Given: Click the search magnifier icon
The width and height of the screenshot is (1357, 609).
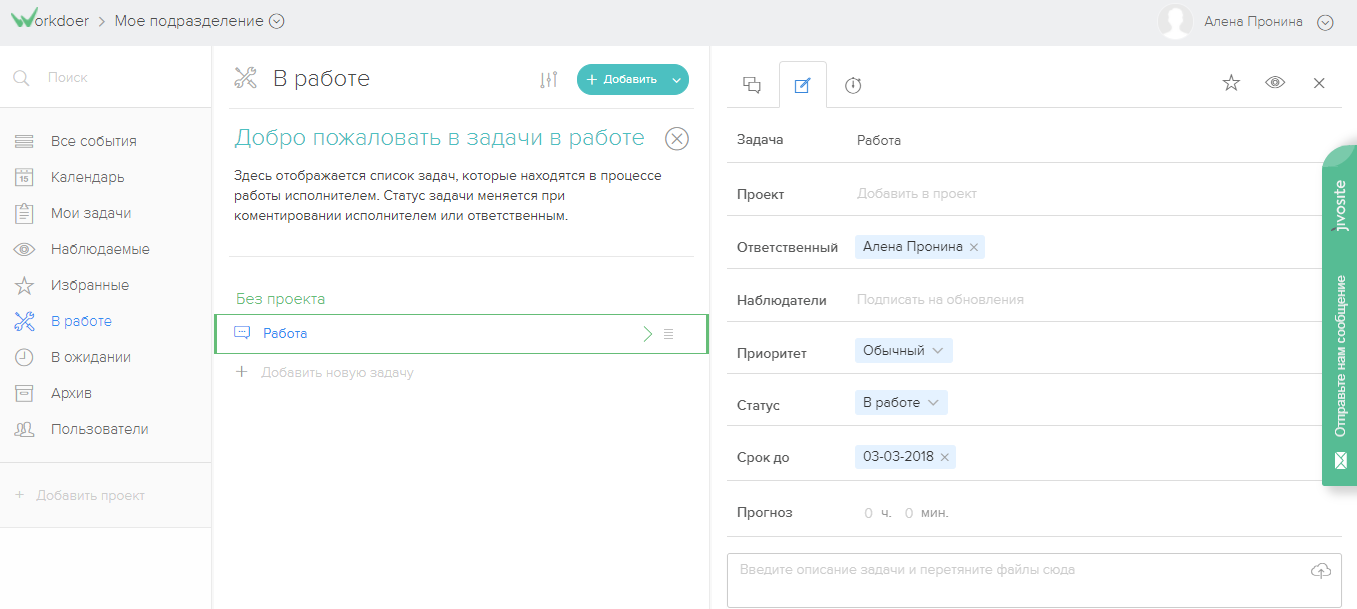Looking at the screenshot, I should click(22, 77).
